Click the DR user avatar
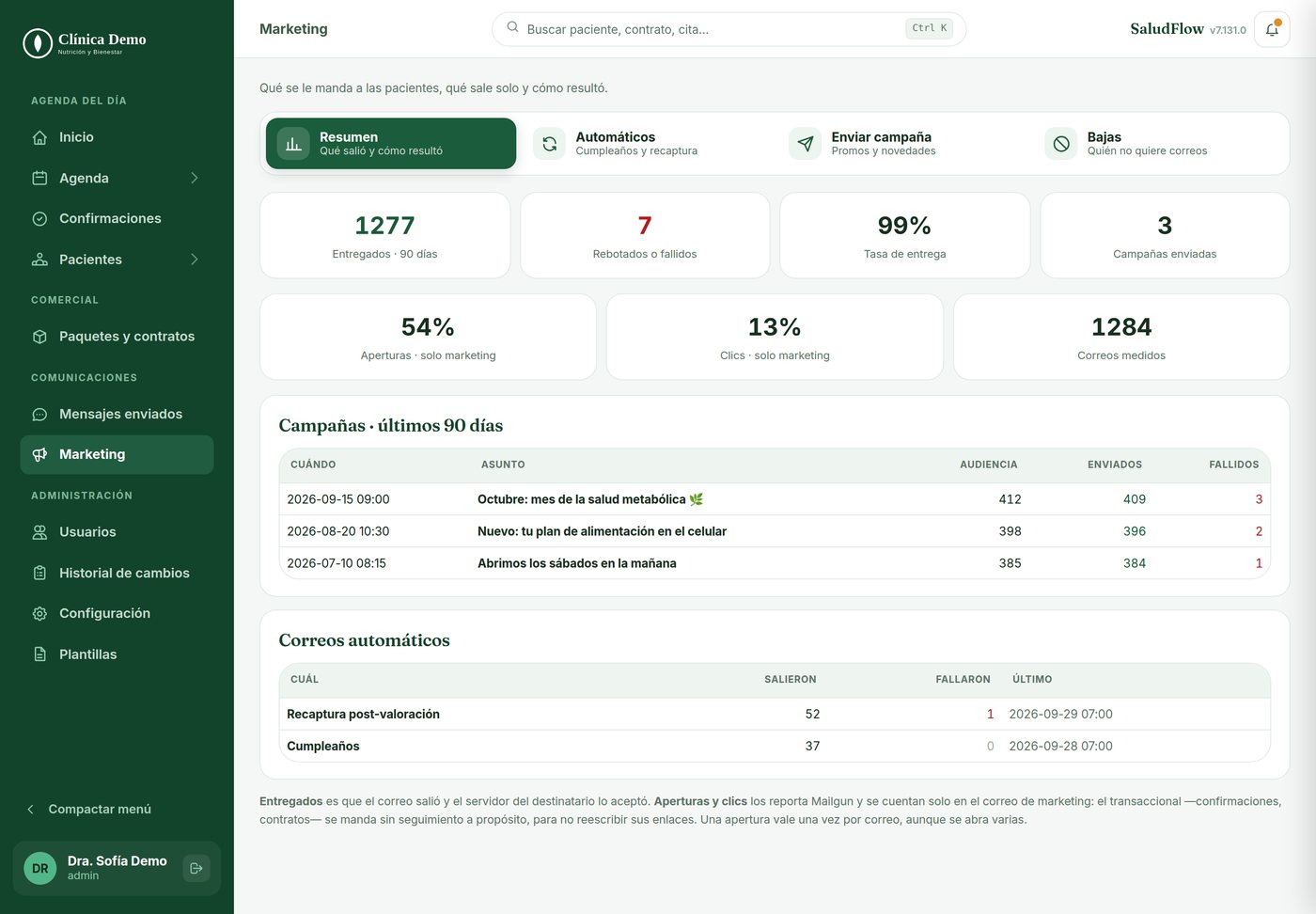1316x914 pixels. pos(40,868)
